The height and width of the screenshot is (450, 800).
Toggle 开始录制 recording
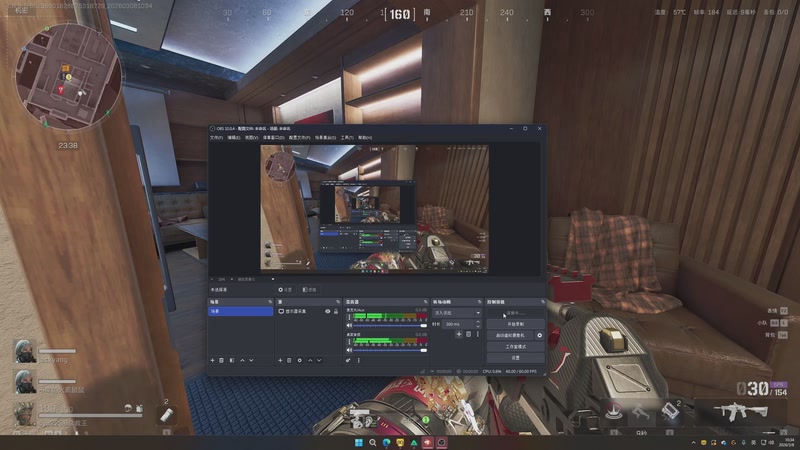pyautogui.click(x=515, y=324)
